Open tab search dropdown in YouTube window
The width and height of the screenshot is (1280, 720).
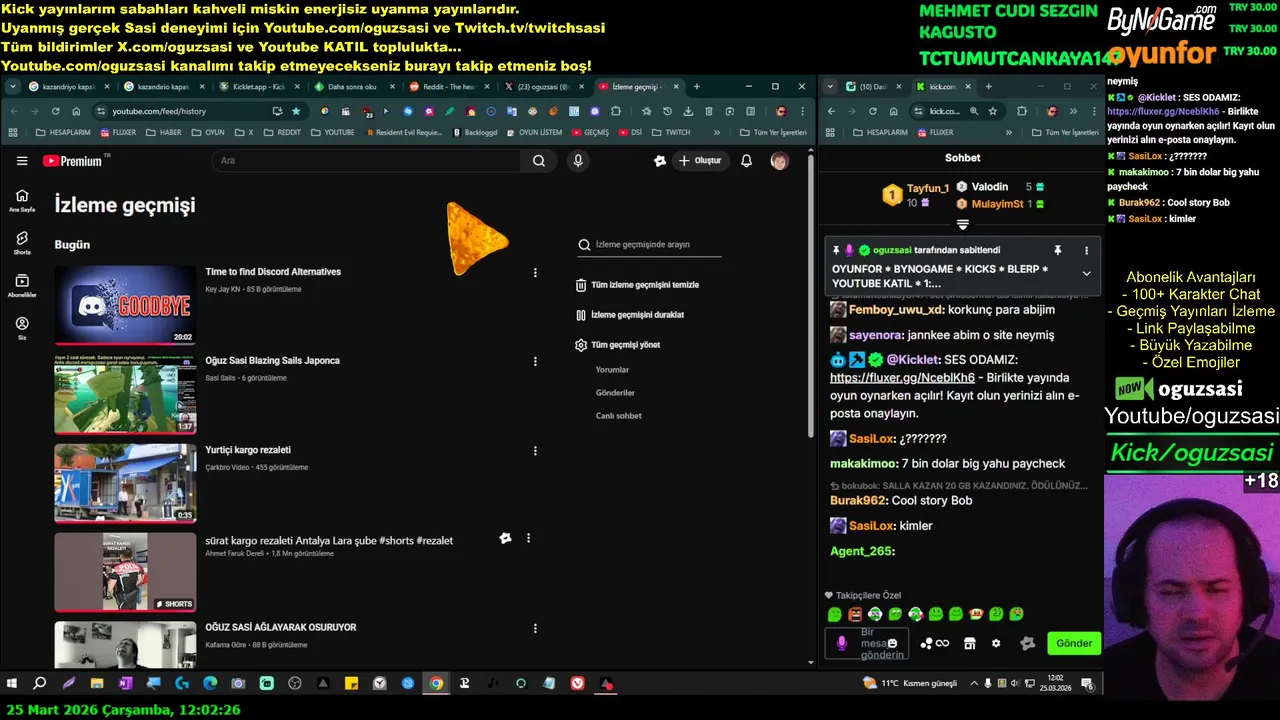(12, 87)
